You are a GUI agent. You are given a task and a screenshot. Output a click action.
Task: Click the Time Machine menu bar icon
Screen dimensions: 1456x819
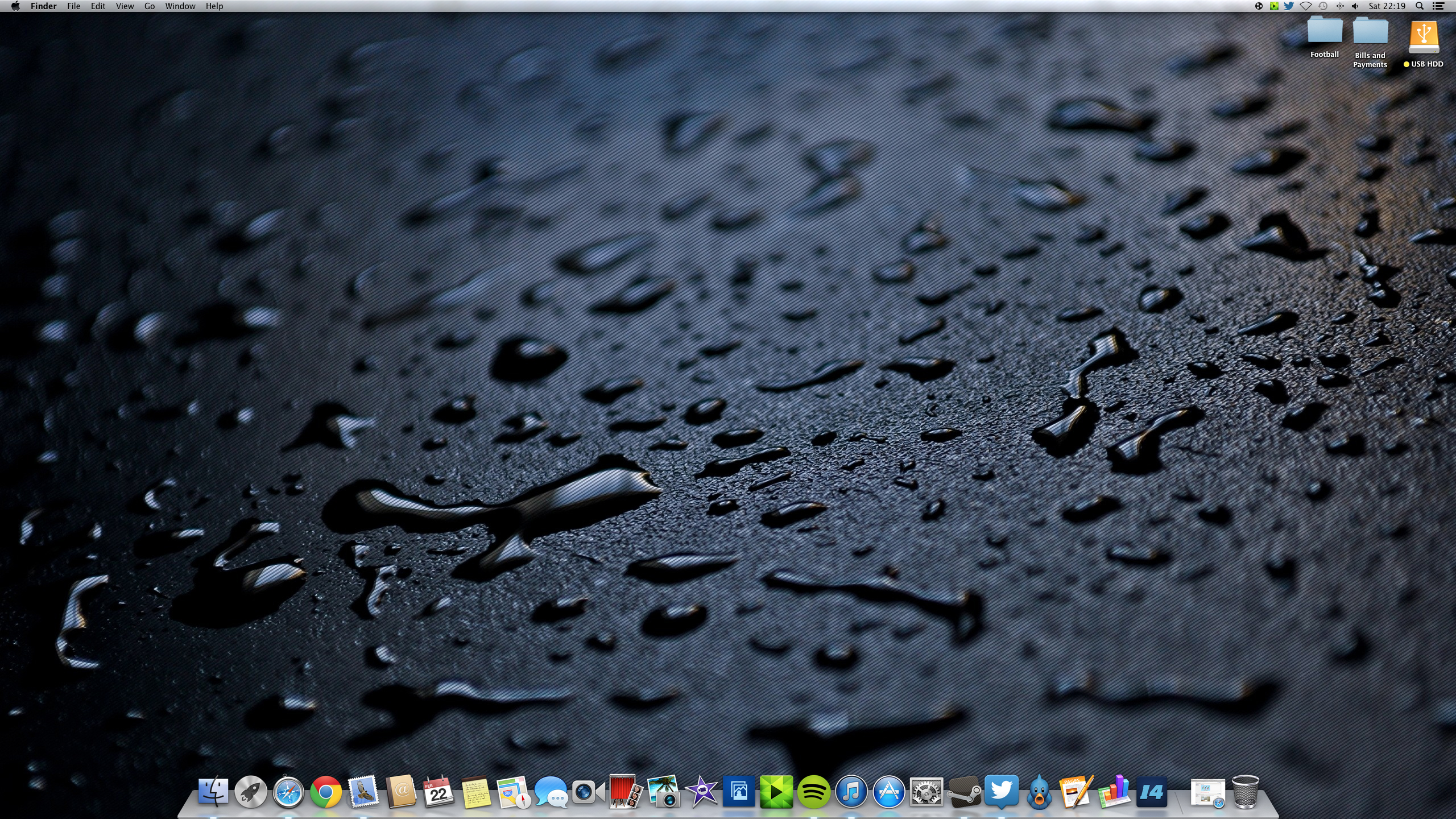[x=1323, y=6]
